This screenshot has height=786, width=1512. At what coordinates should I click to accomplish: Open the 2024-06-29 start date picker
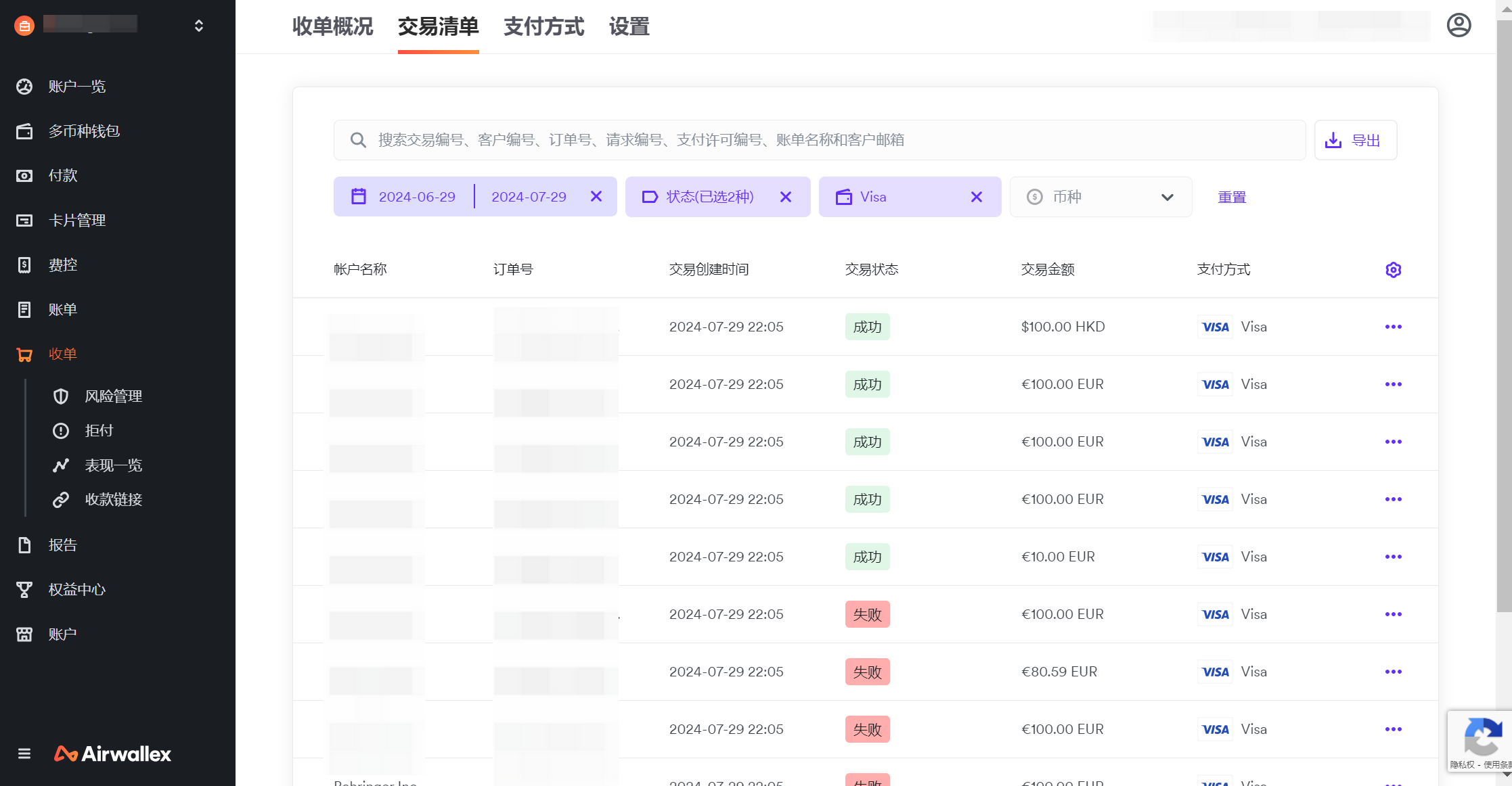pos(416,197)
